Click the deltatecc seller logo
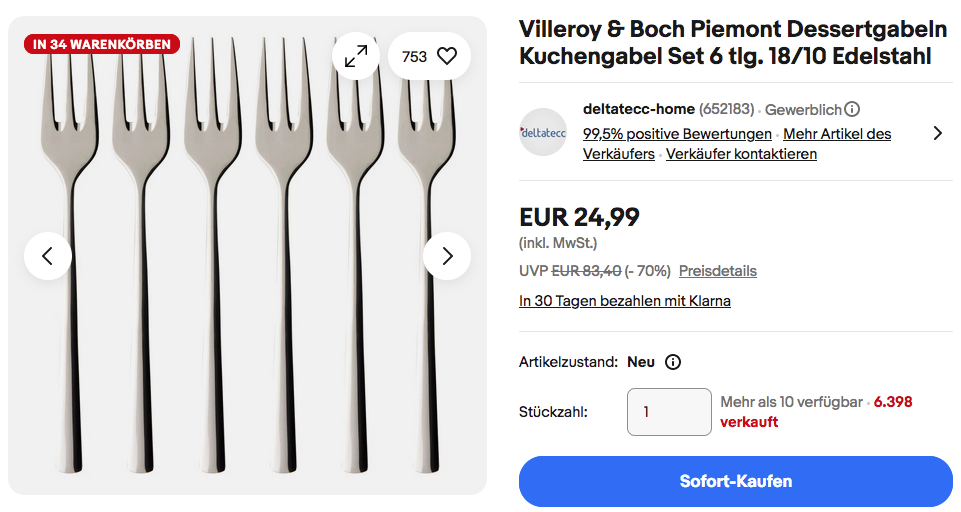 543,132
